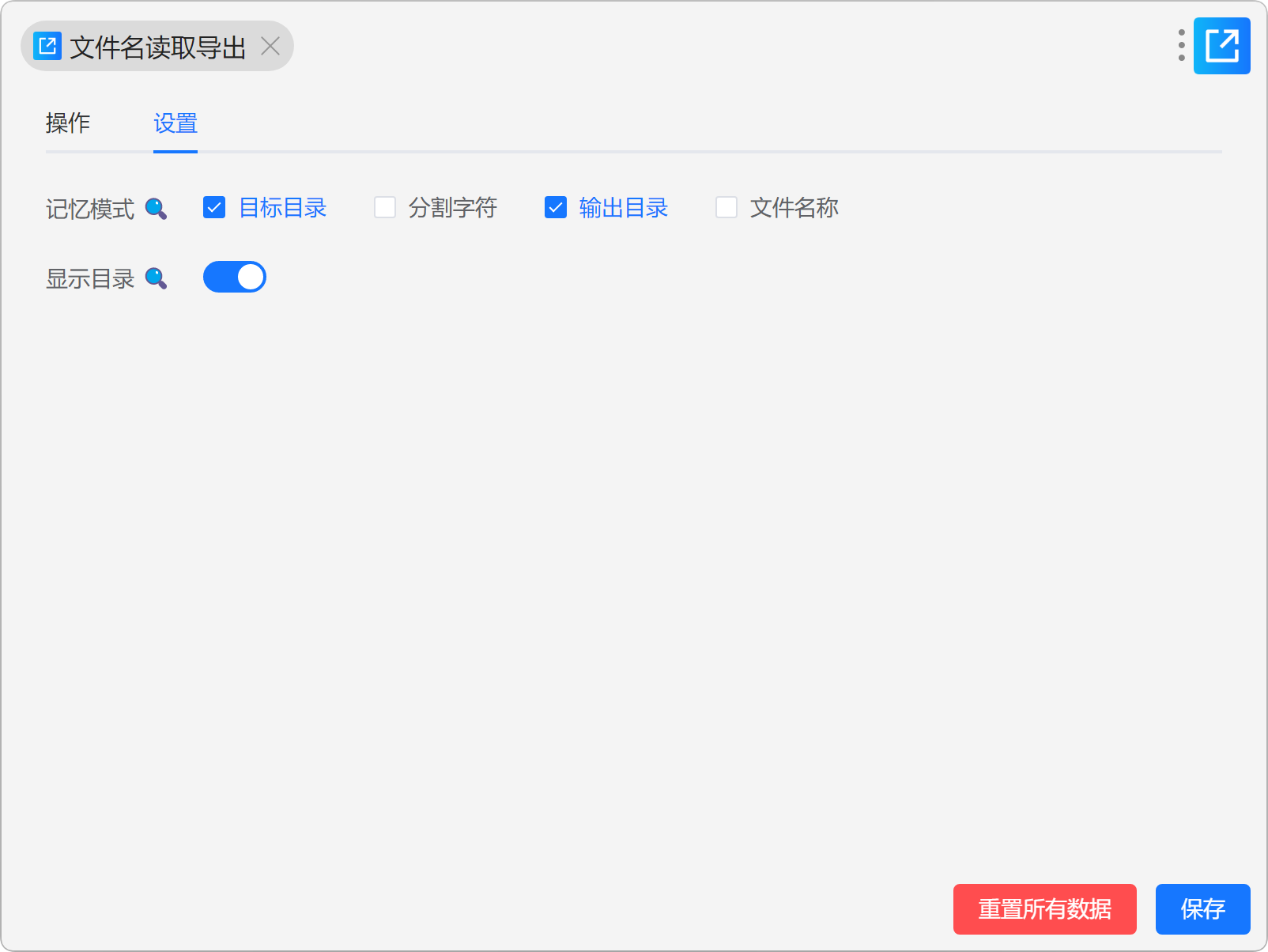
Task: Click the blue export button at top right
Action: 1221,46
